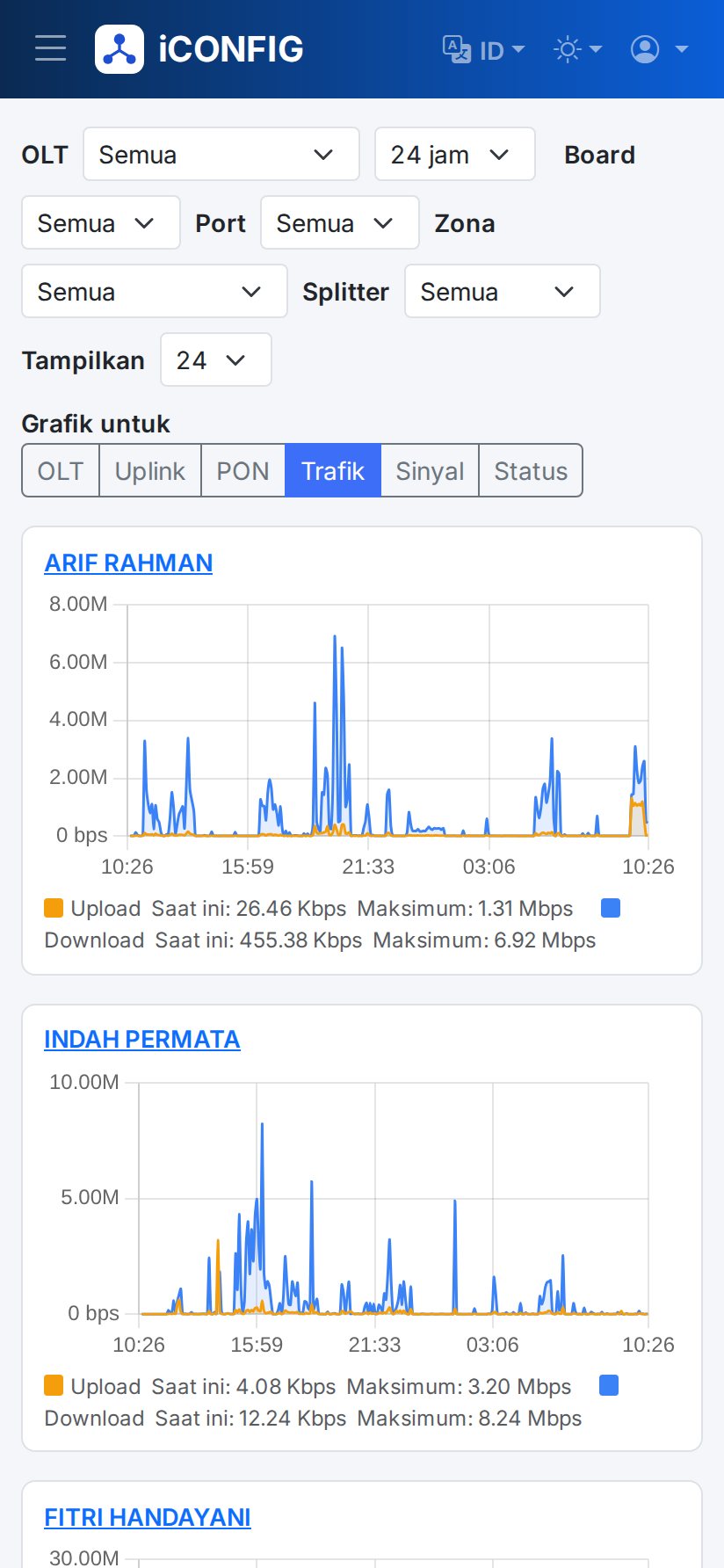724x1568 pixels.
Task: Click the language ID caret arrow
Action: coord(518,49)
